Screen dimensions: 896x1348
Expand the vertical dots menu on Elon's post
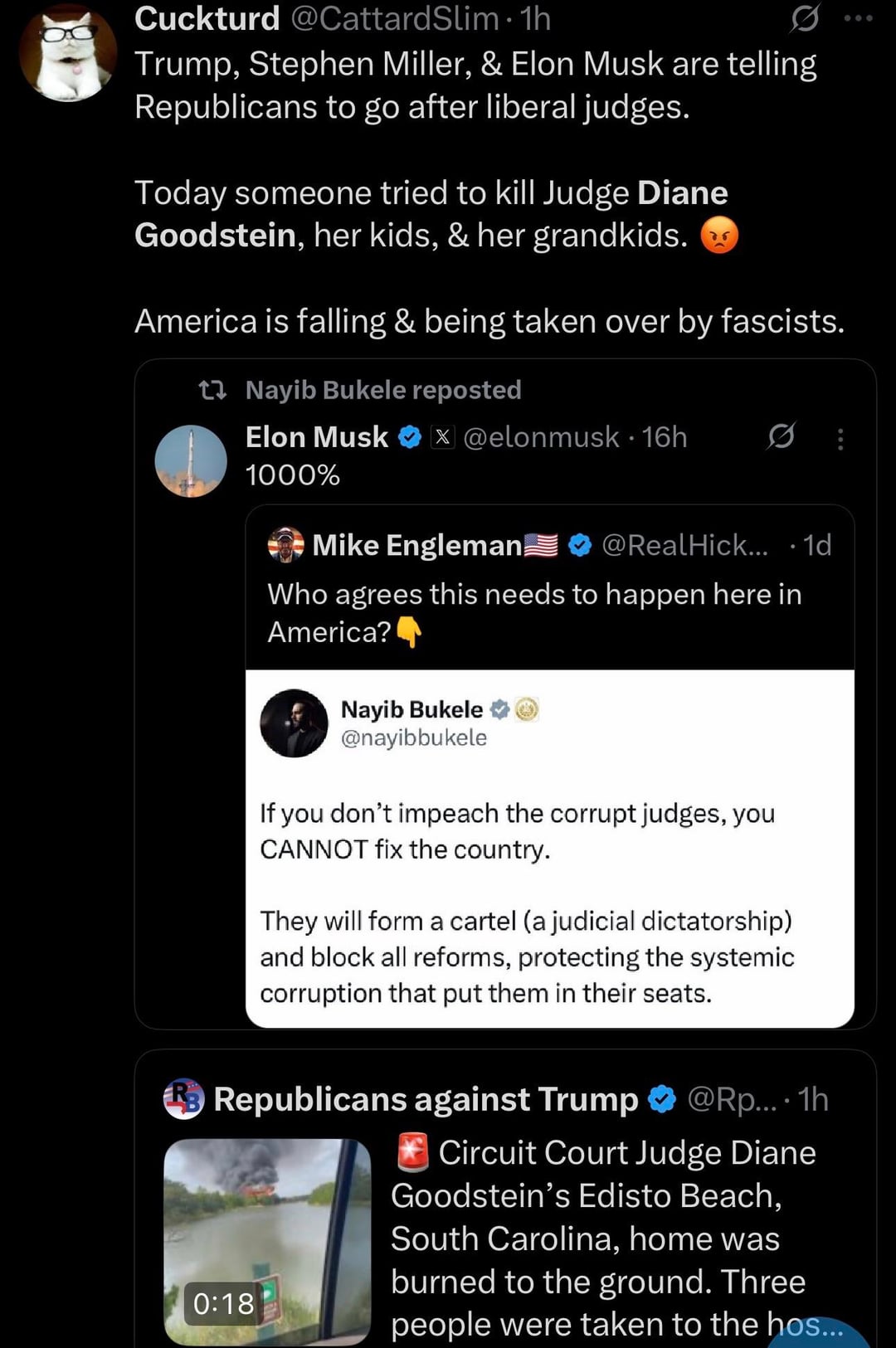[840, 439]
